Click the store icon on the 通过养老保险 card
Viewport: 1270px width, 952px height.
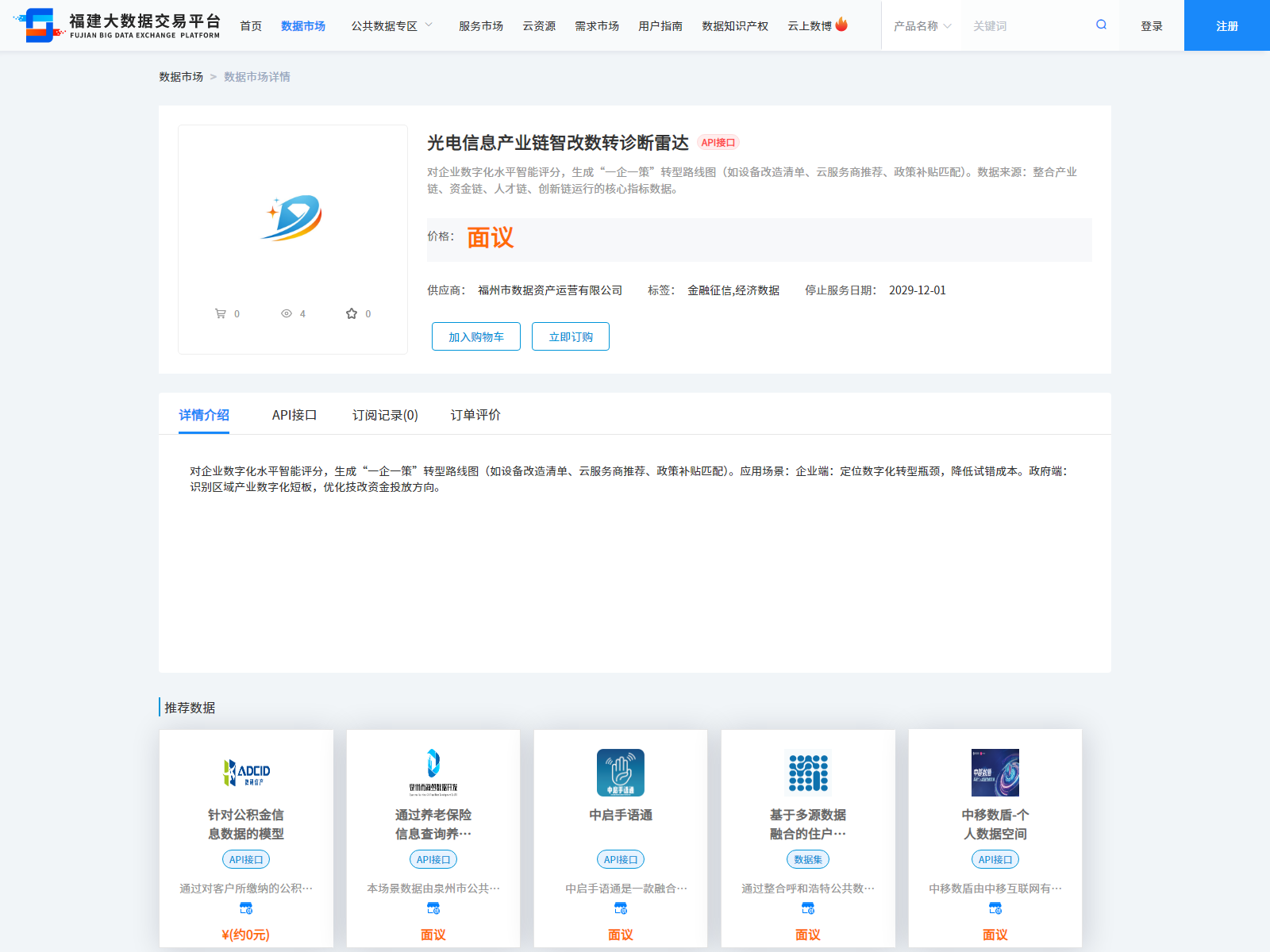coord(433,908)
